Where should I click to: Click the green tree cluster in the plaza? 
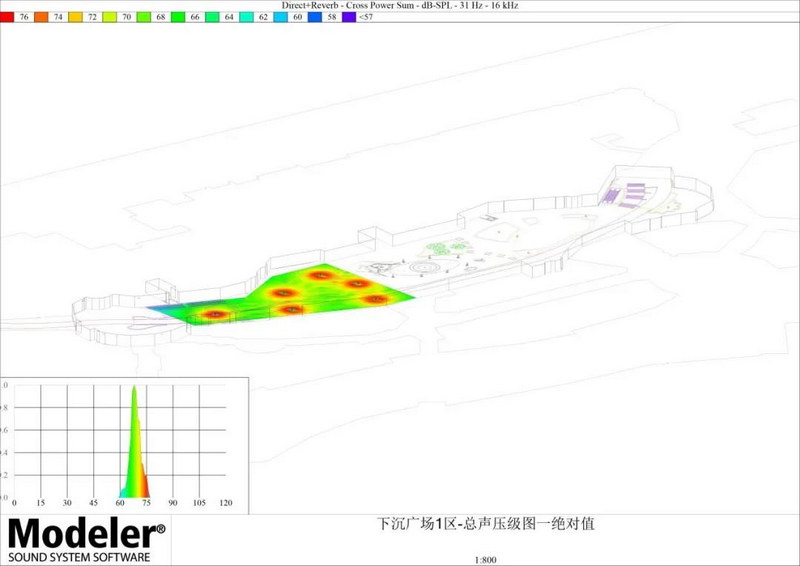point(446,246)
